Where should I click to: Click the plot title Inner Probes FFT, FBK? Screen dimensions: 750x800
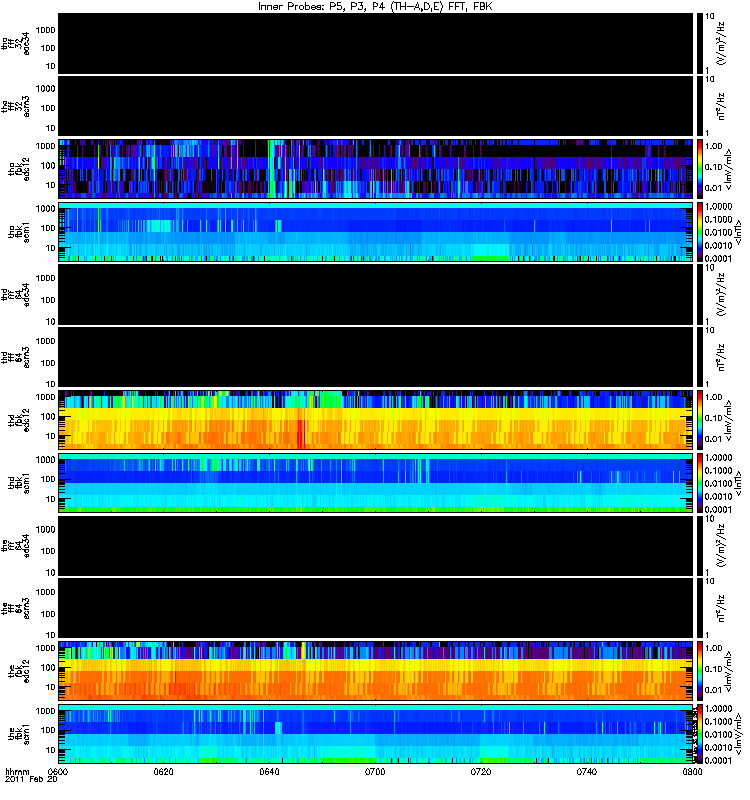[x=375, y=7]
